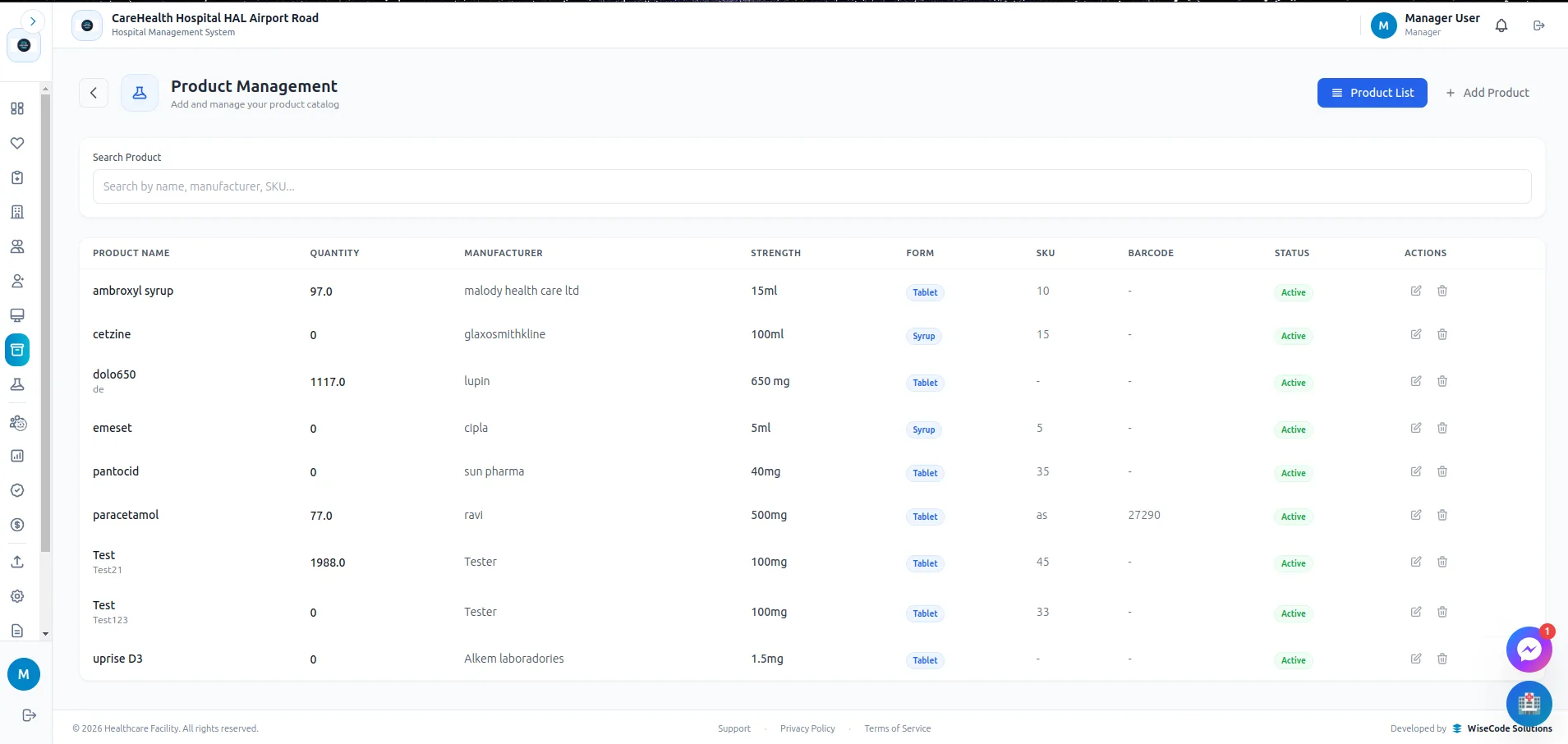Click the sidebar scrollbar down arrow

click(x=45, y=634)
